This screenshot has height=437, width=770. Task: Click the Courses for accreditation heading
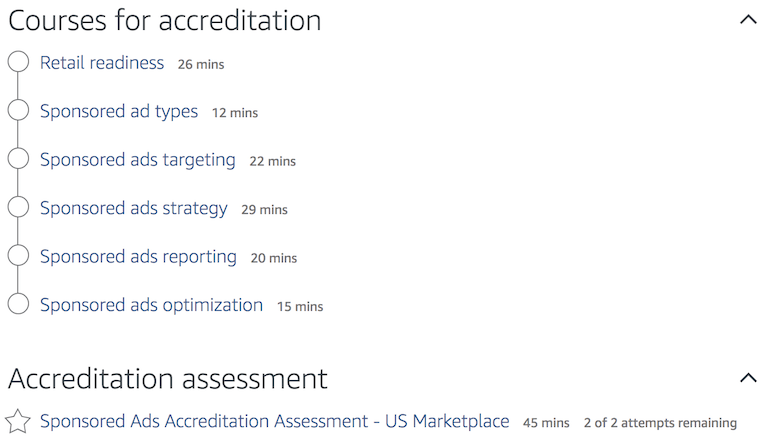click(165, 21)
